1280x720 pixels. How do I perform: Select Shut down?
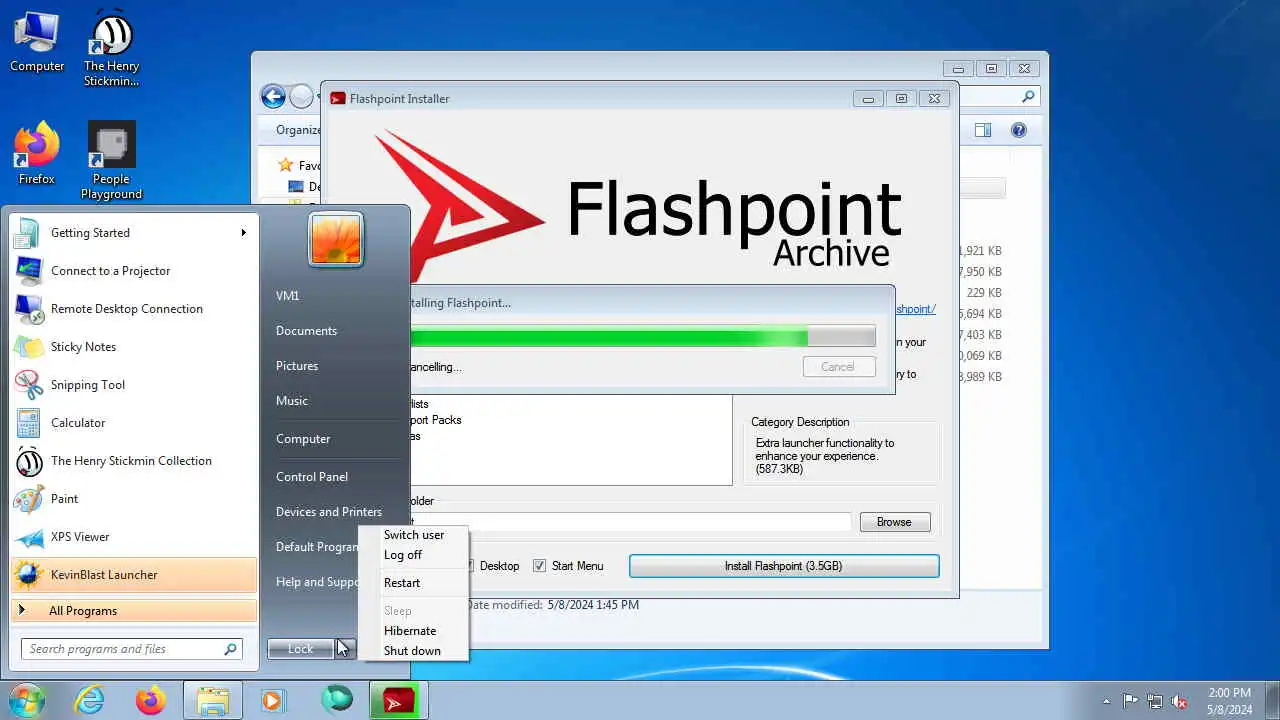413,651
